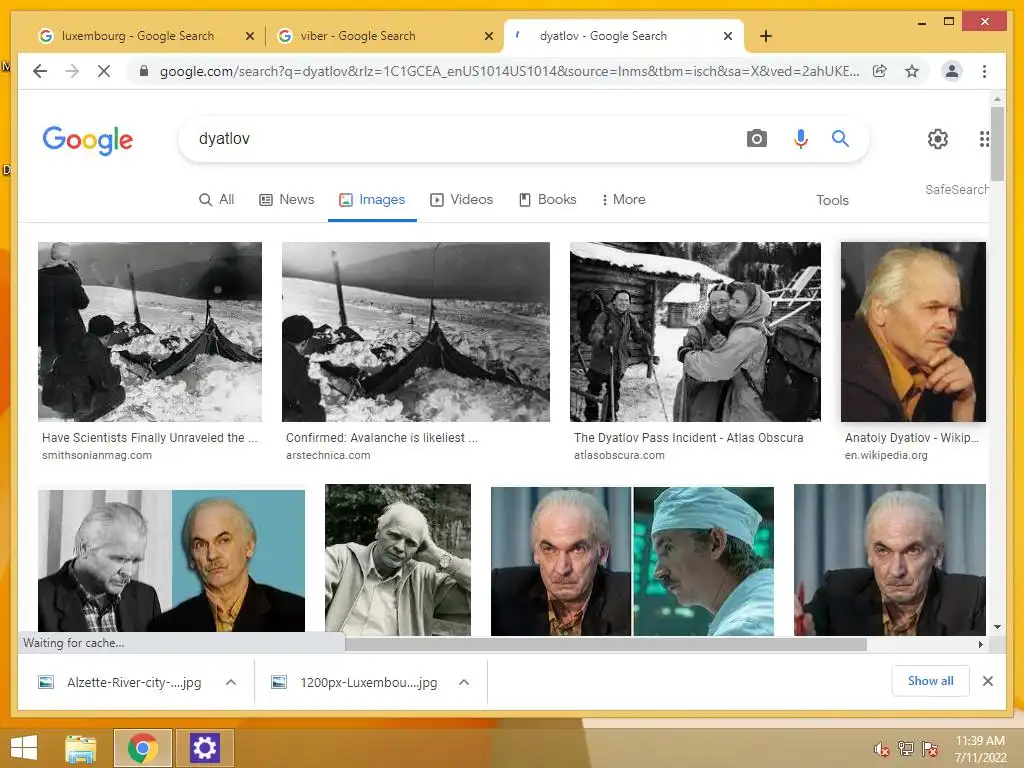The height and width of the screenshot is (768, 1024).
Task: Click the Action Center flag tray icon
Action: pos(929,749)
